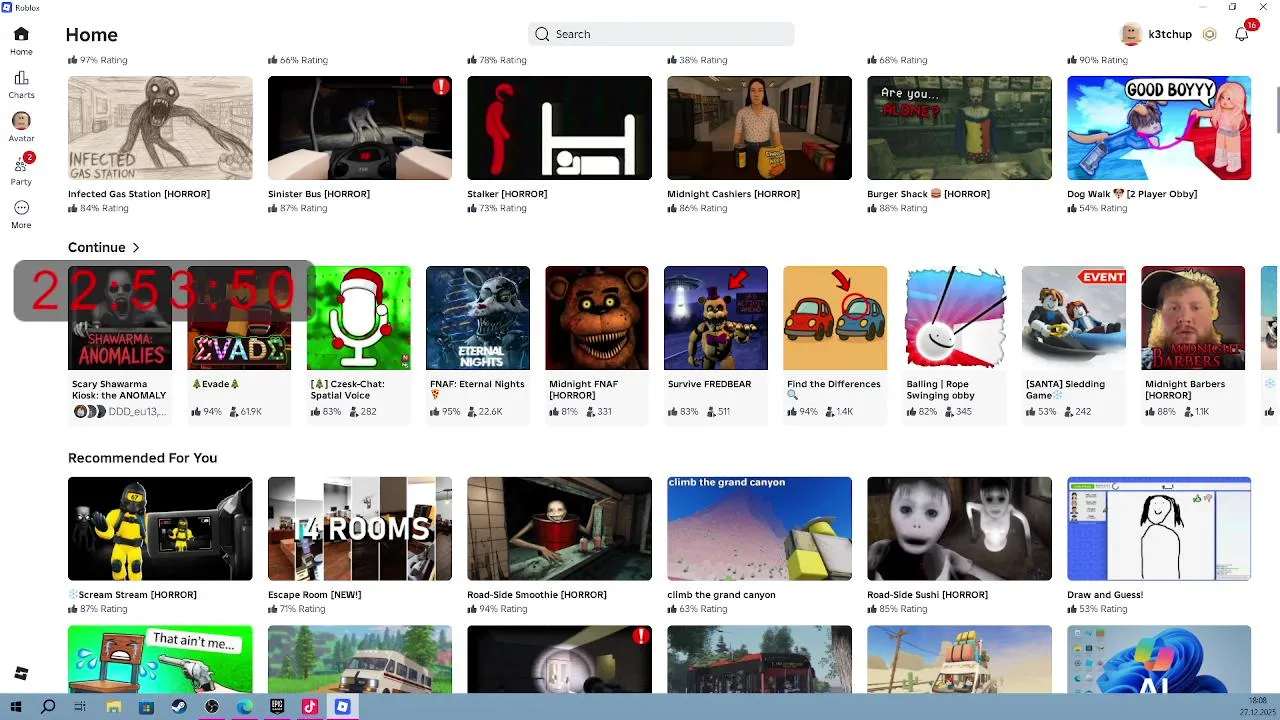The image size is (1280, 720).
Task: Click the notifications bell icon
Action: click(x=1241, y=34)
